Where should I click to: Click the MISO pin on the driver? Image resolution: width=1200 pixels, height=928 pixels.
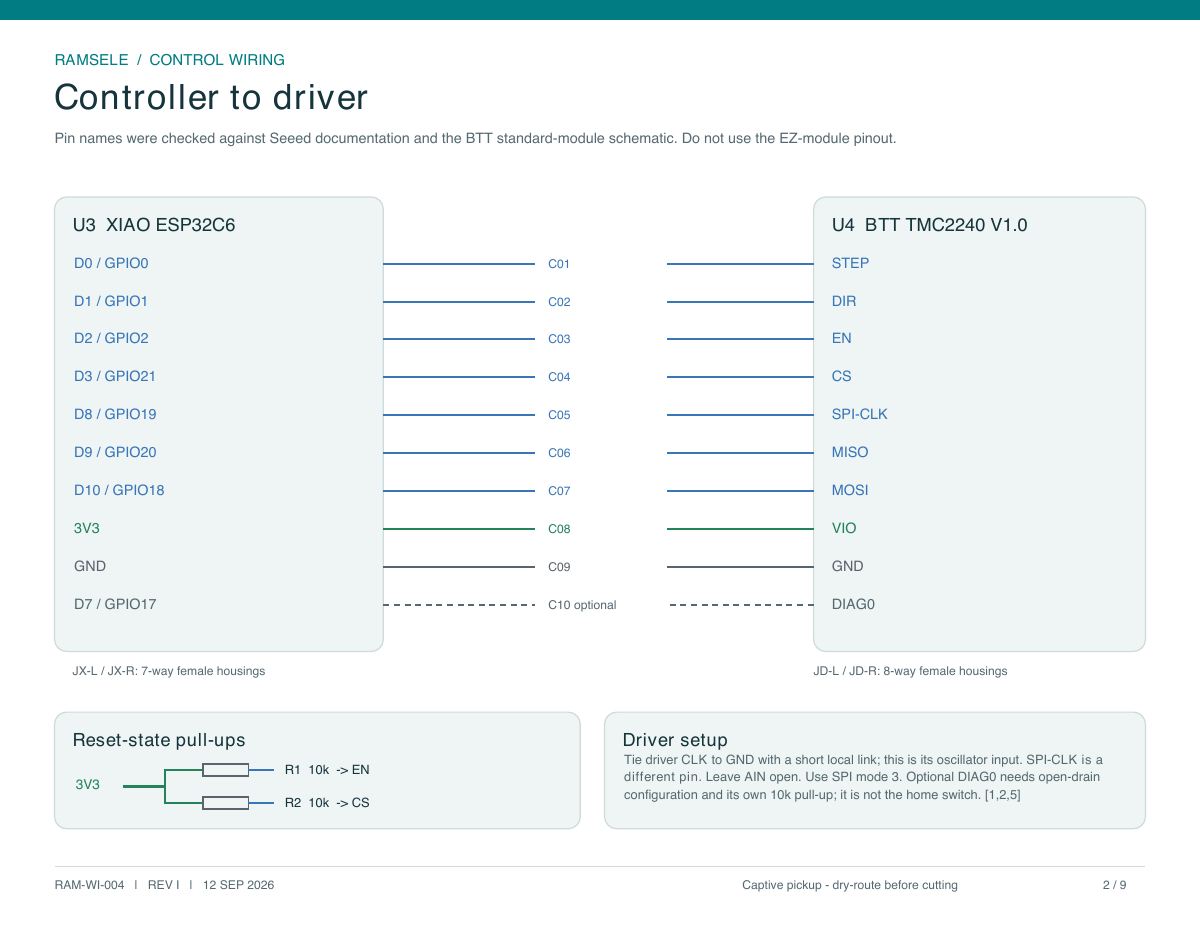850,452
